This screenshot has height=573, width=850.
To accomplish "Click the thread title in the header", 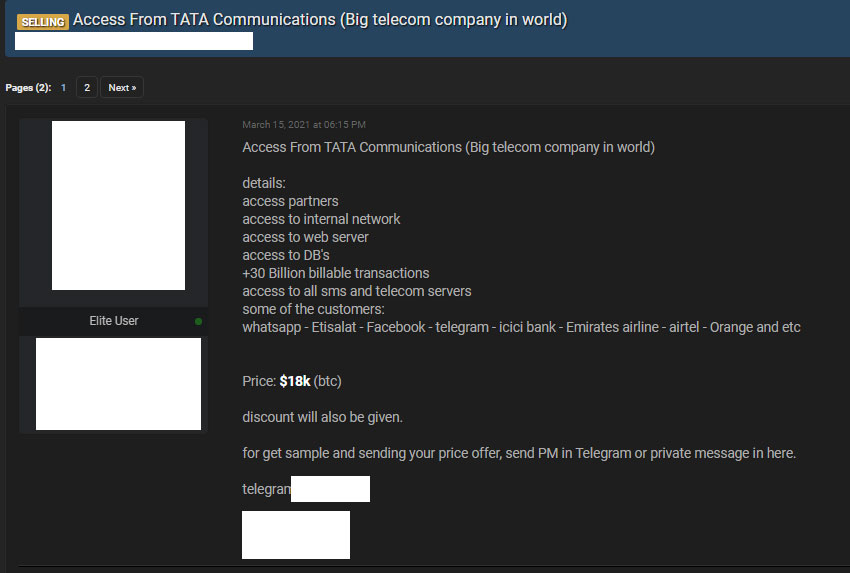I will (x=320, y=20).
